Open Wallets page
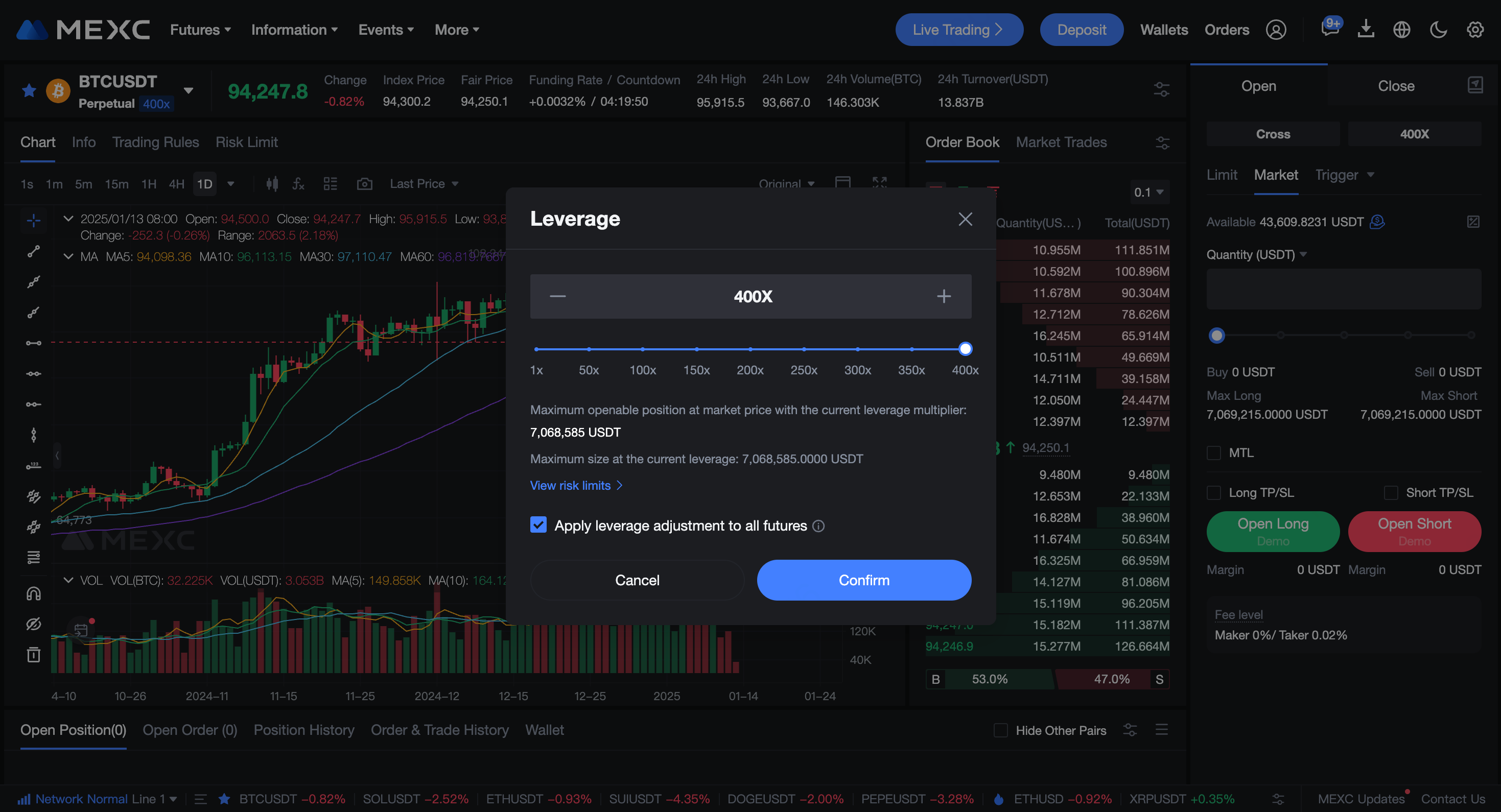This screenshot has height=812, width=1501. tap(1164, 30)
